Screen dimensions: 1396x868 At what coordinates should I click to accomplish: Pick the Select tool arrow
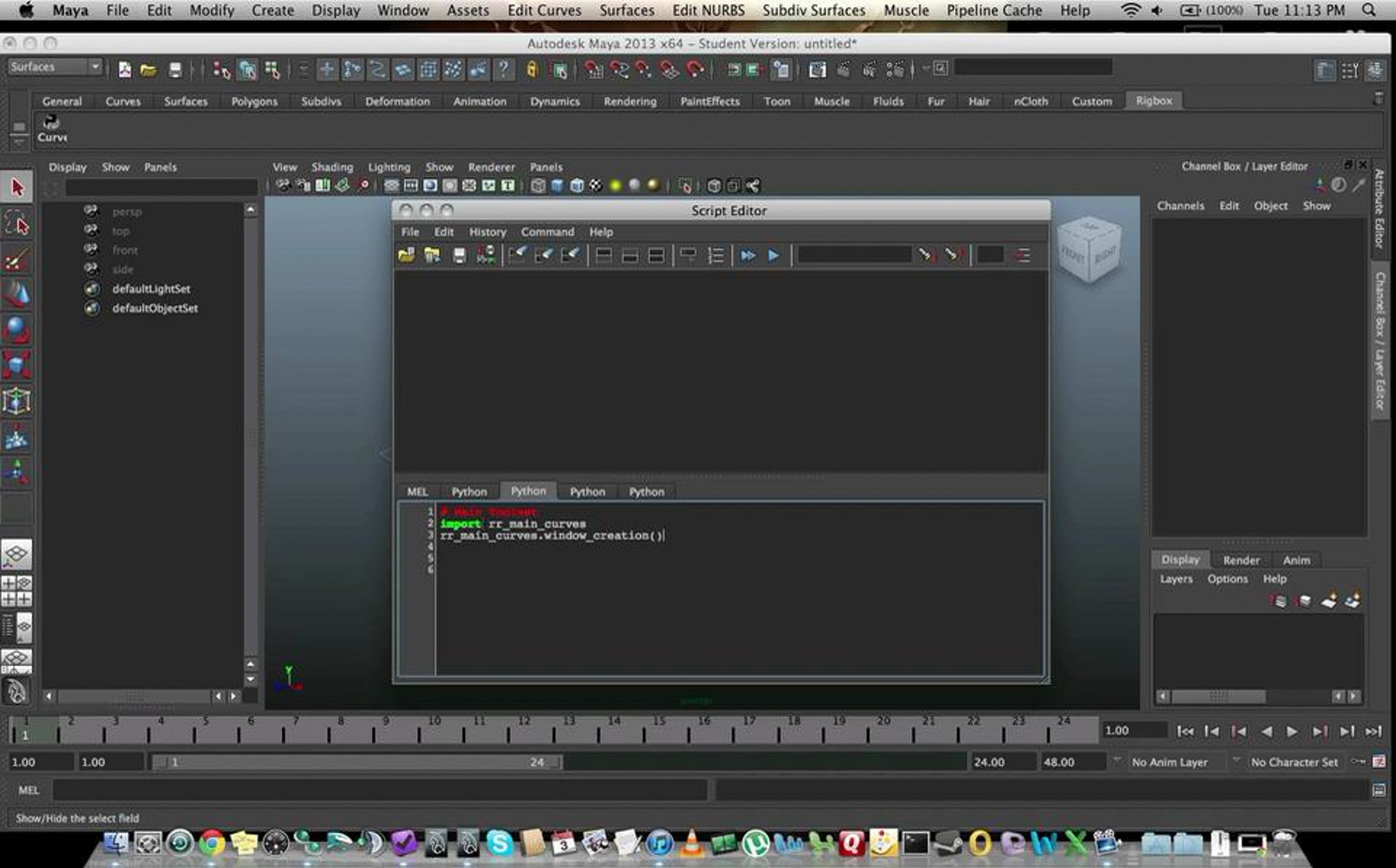(17, 187)
